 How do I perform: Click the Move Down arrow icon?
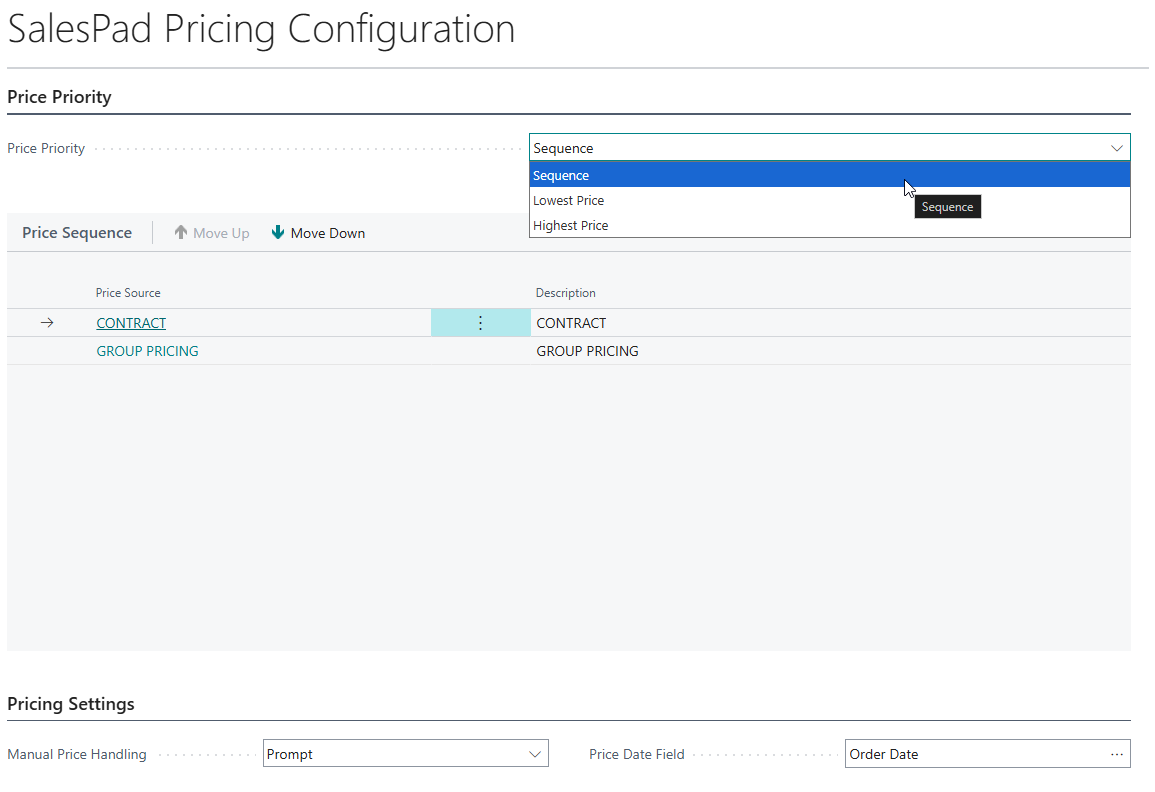coord(278,232)
